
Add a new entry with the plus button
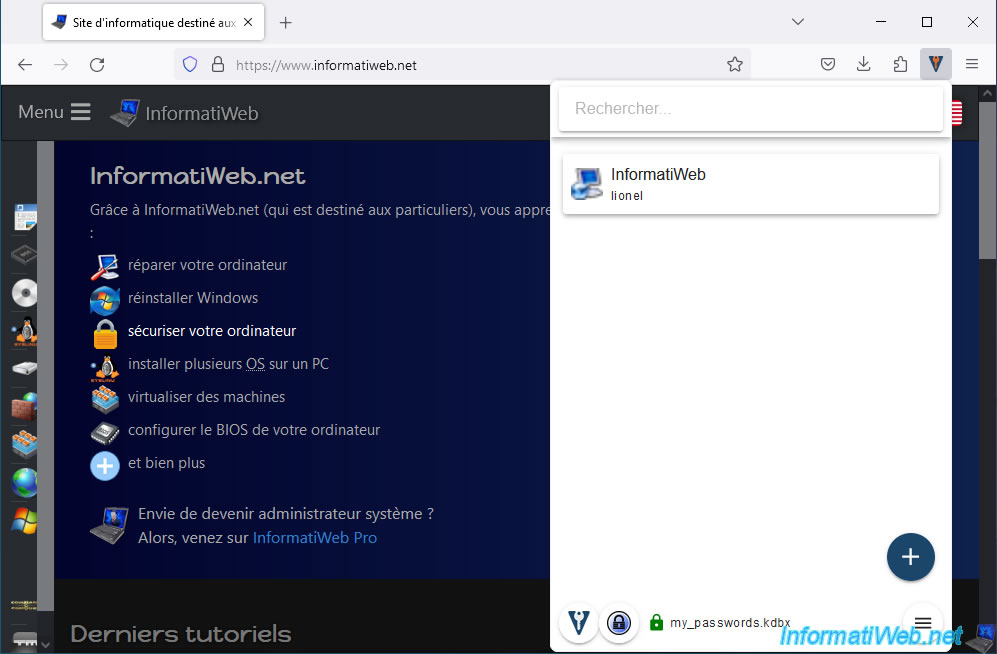tap(910, 557)
